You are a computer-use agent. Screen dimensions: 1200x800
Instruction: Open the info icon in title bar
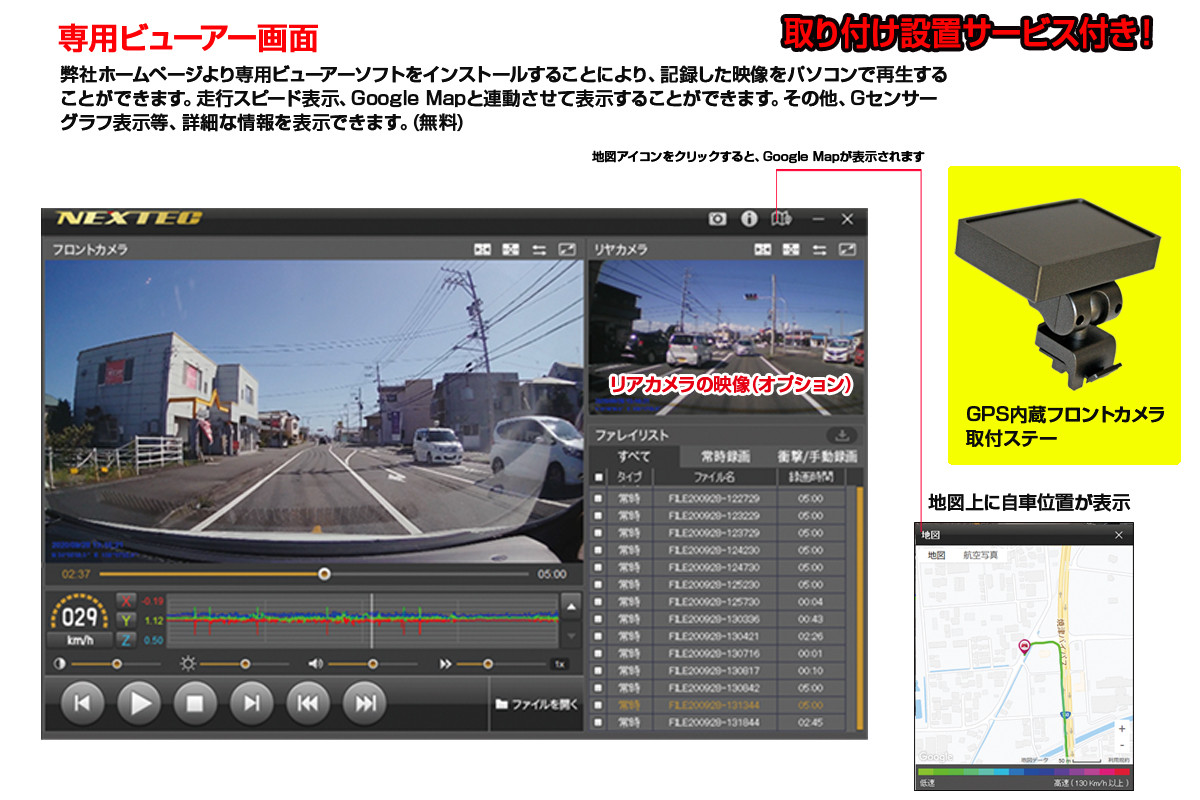pyautogui.click(x=748, y=219)
